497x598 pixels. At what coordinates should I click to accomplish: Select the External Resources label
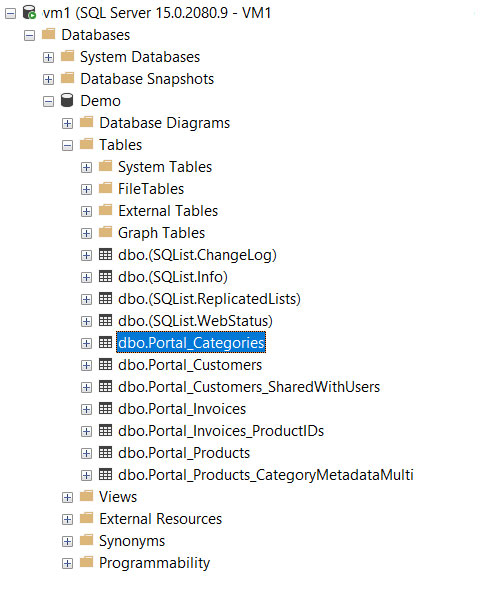pyautogui.click(x=161, y=519)
